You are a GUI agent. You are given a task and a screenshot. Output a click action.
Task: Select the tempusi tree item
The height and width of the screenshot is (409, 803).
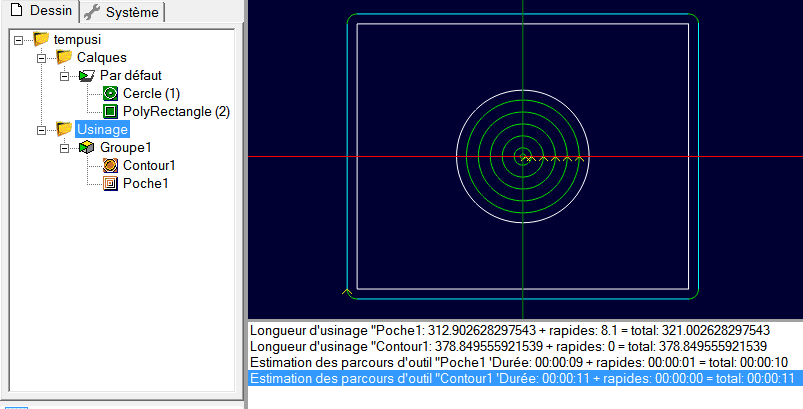pyautogui.click(x=77, y=39)
